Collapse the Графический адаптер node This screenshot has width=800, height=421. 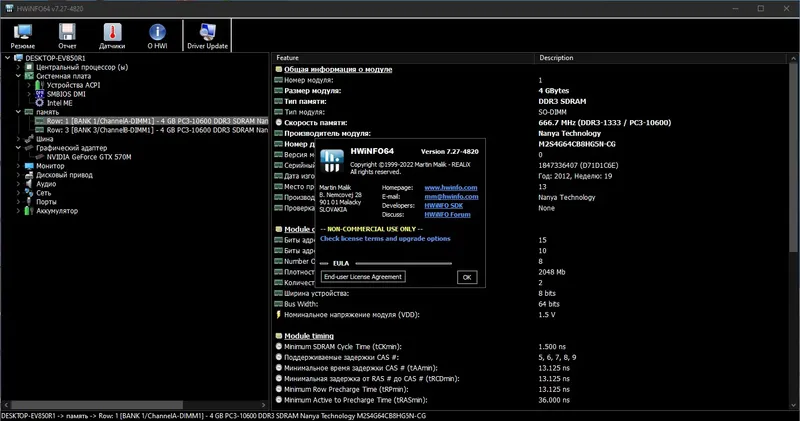point(18,148)
